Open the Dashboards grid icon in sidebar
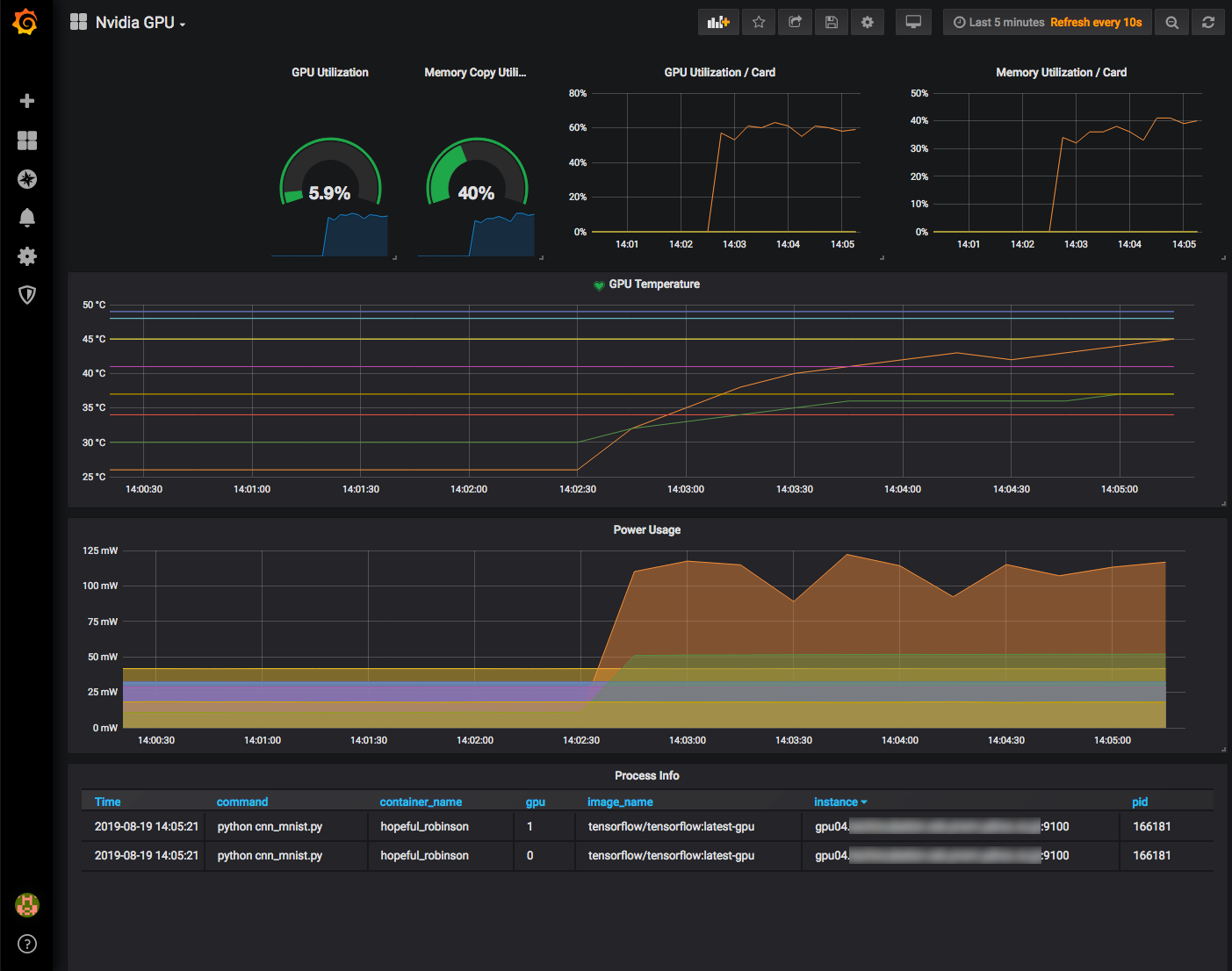Screen dimensions: 1232x971 point(27,140)
